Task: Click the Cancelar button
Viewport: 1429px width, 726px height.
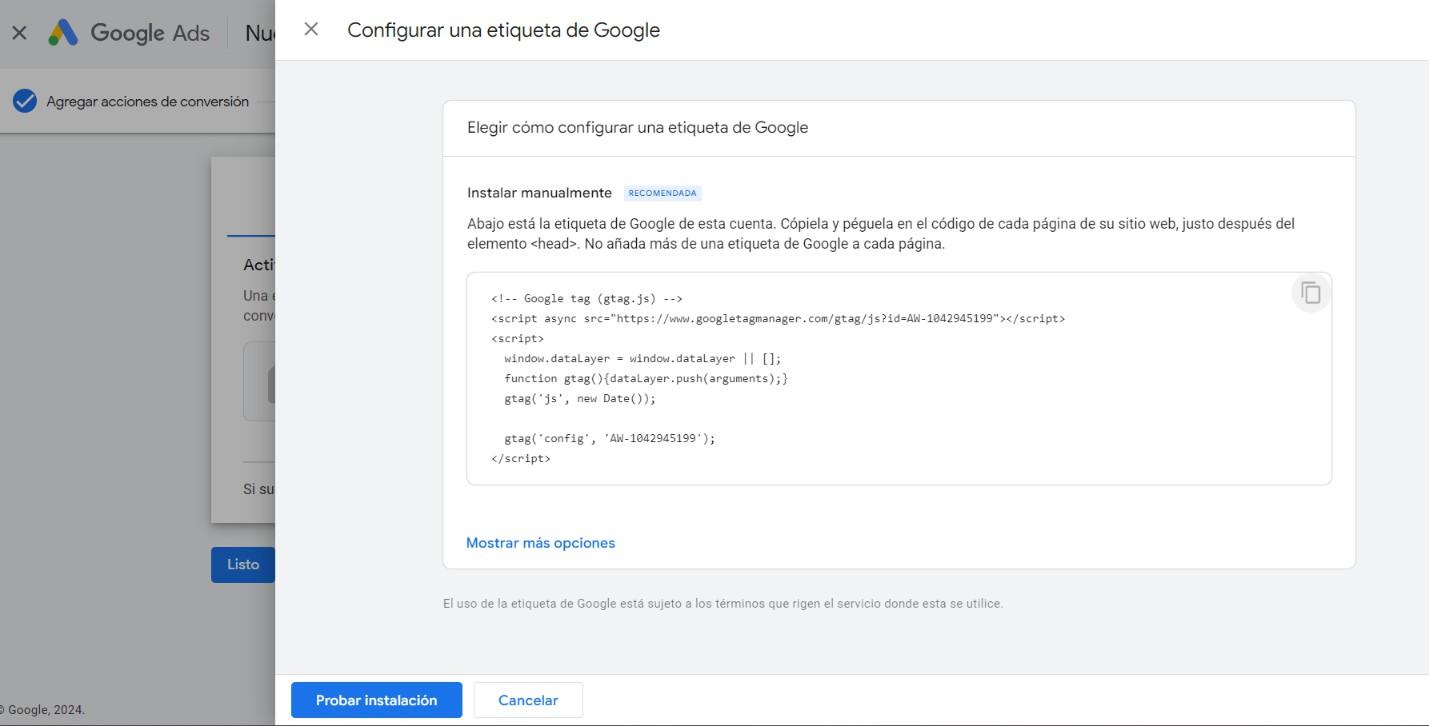Action: coord(528,700)
